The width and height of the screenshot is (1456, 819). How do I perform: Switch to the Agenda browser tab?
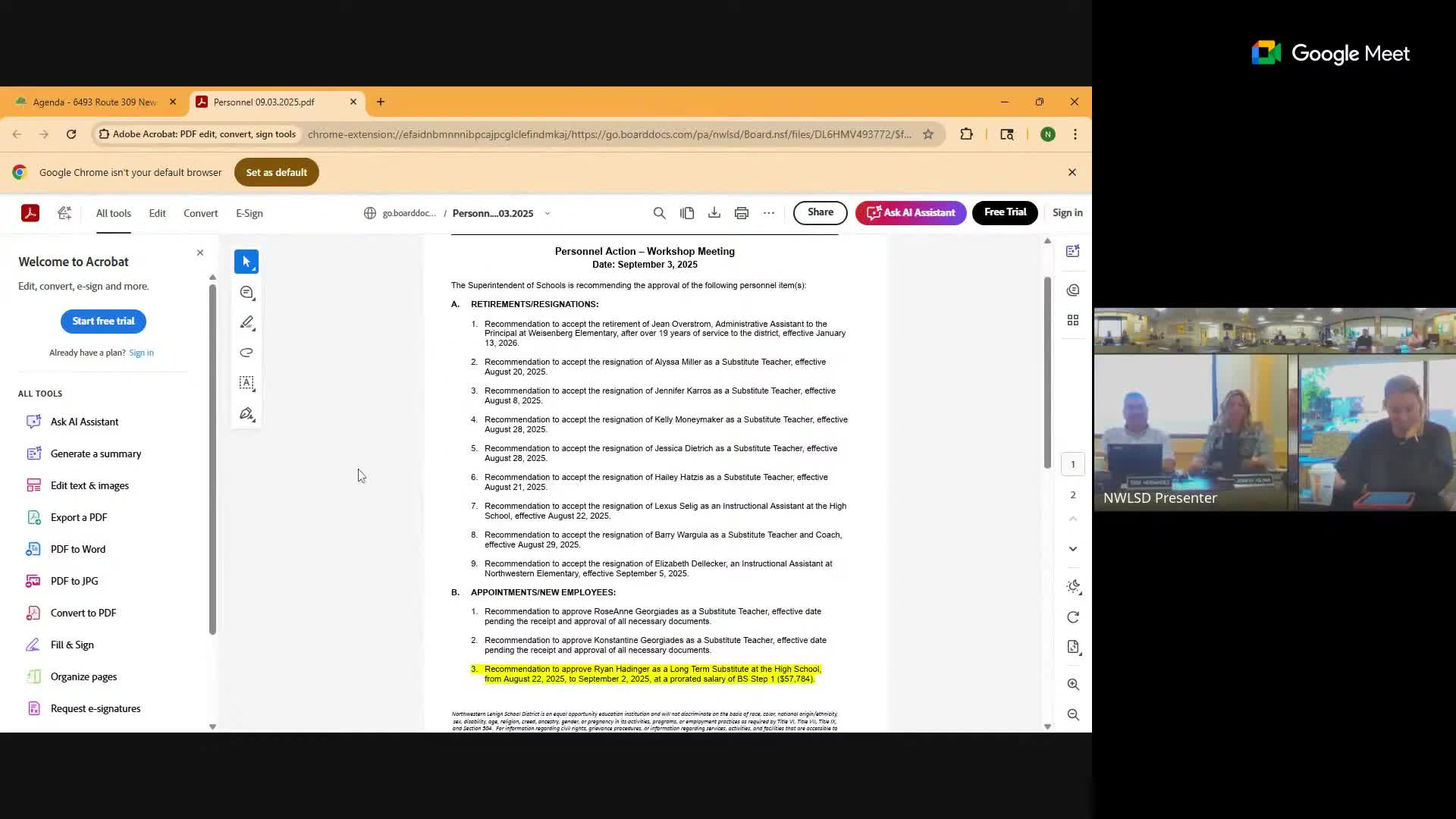point(94,102)
